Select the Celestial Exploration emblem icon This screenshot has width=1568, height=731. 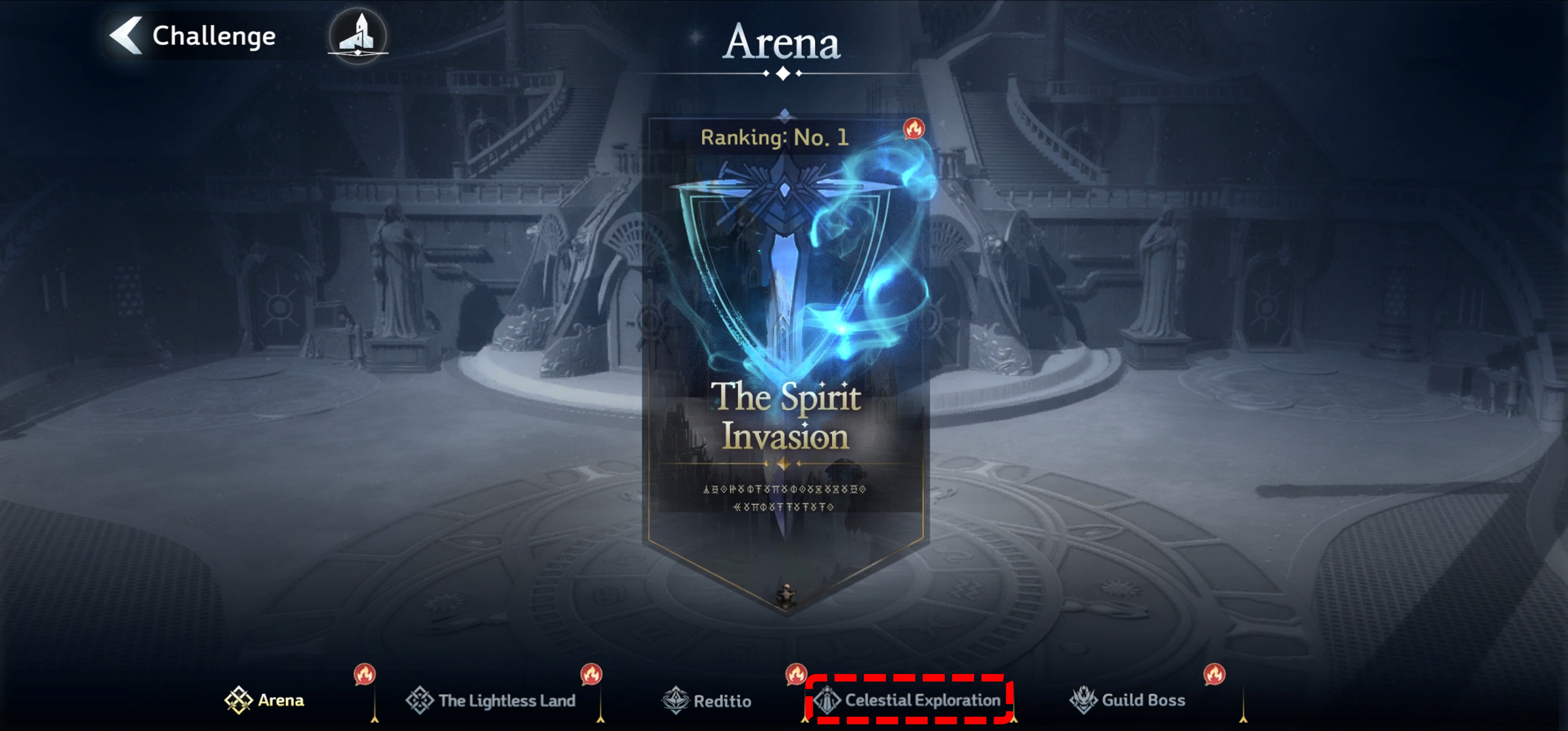tap(828, 701)
